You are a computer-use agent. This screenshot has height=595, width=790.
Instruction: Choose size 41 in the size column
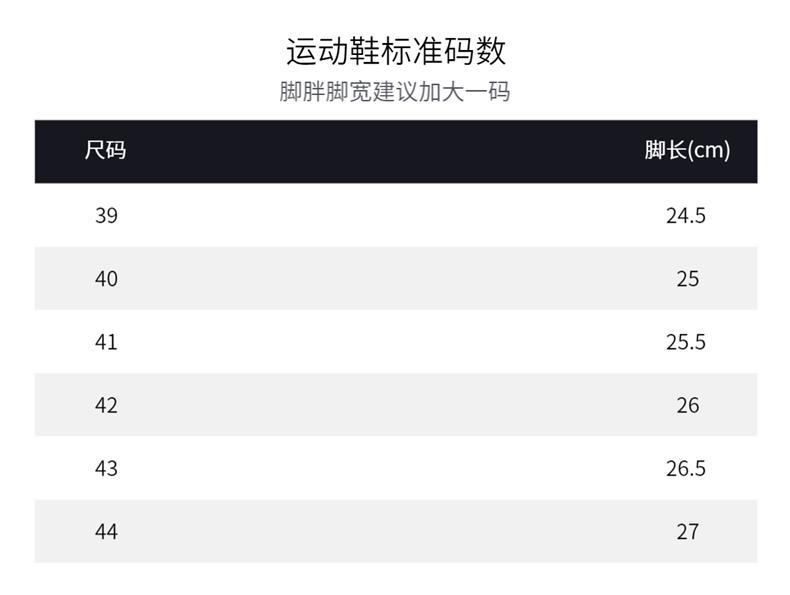coord(106,342)
